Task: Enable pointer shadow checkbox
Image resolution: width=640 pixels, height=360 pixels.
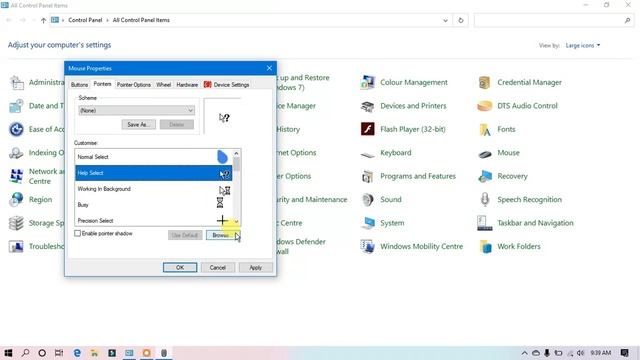Action: (x=78, y=233)
